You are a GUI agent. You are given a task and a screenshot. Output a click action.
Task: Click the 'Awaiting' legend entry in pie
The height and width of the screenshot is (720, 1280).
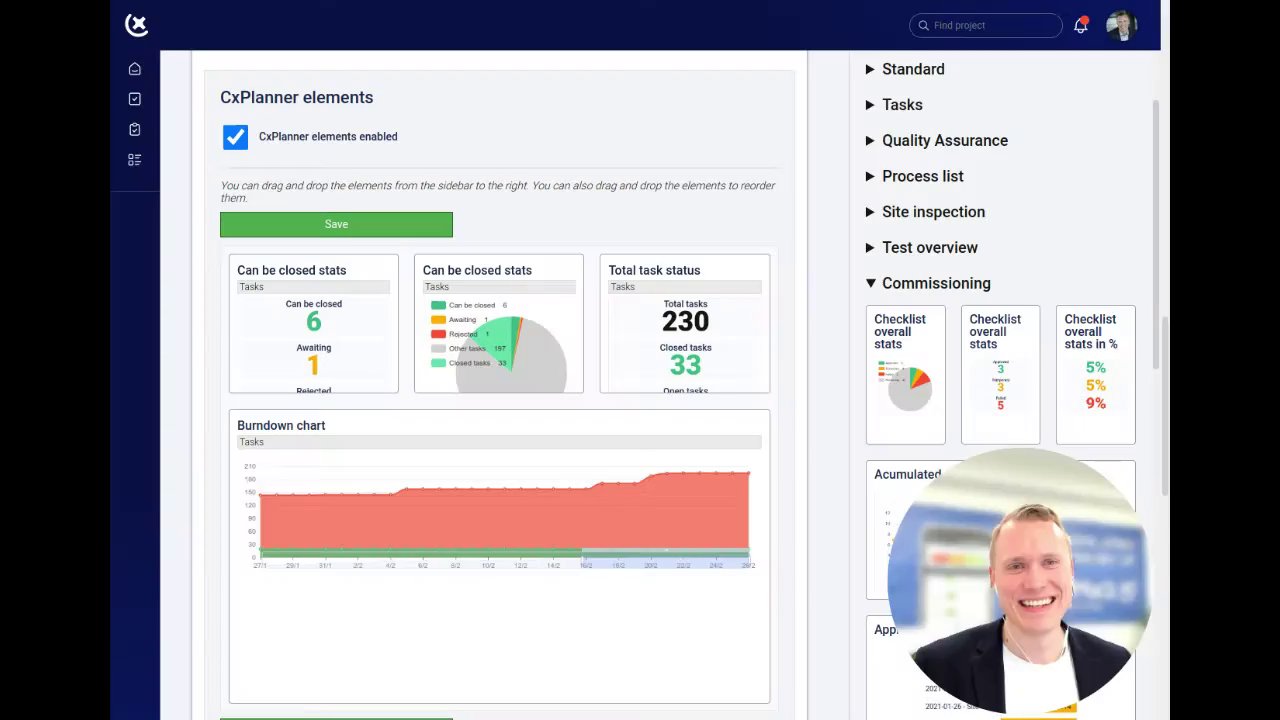(x=460, y=320)
